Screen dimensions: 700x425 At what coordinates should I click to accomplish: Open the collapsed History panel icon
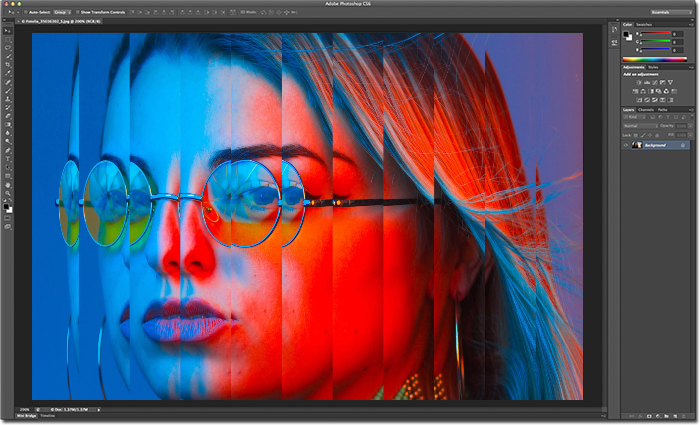614,29
